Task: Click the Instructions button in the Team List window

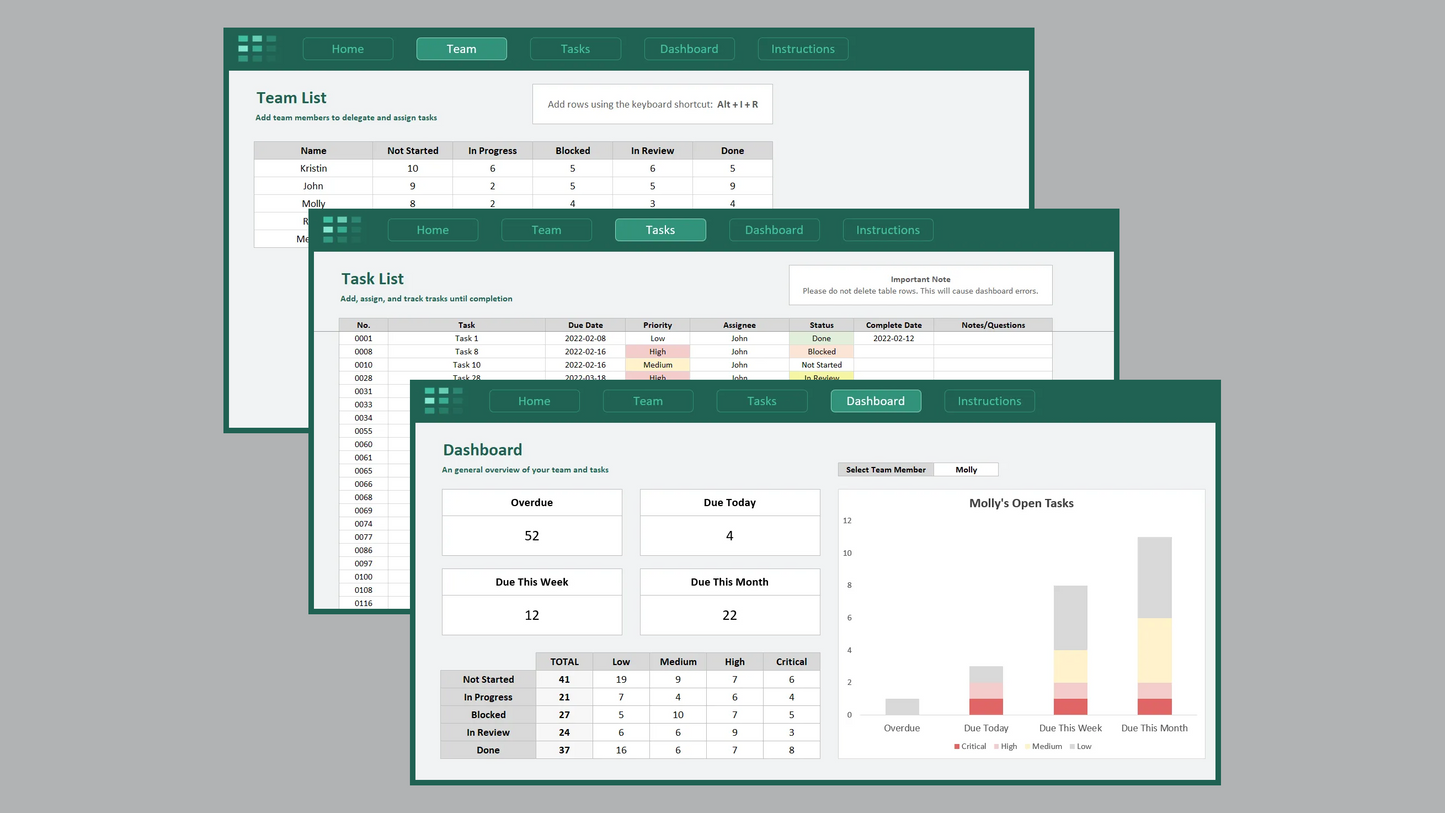Action: [x=802, y=49]
